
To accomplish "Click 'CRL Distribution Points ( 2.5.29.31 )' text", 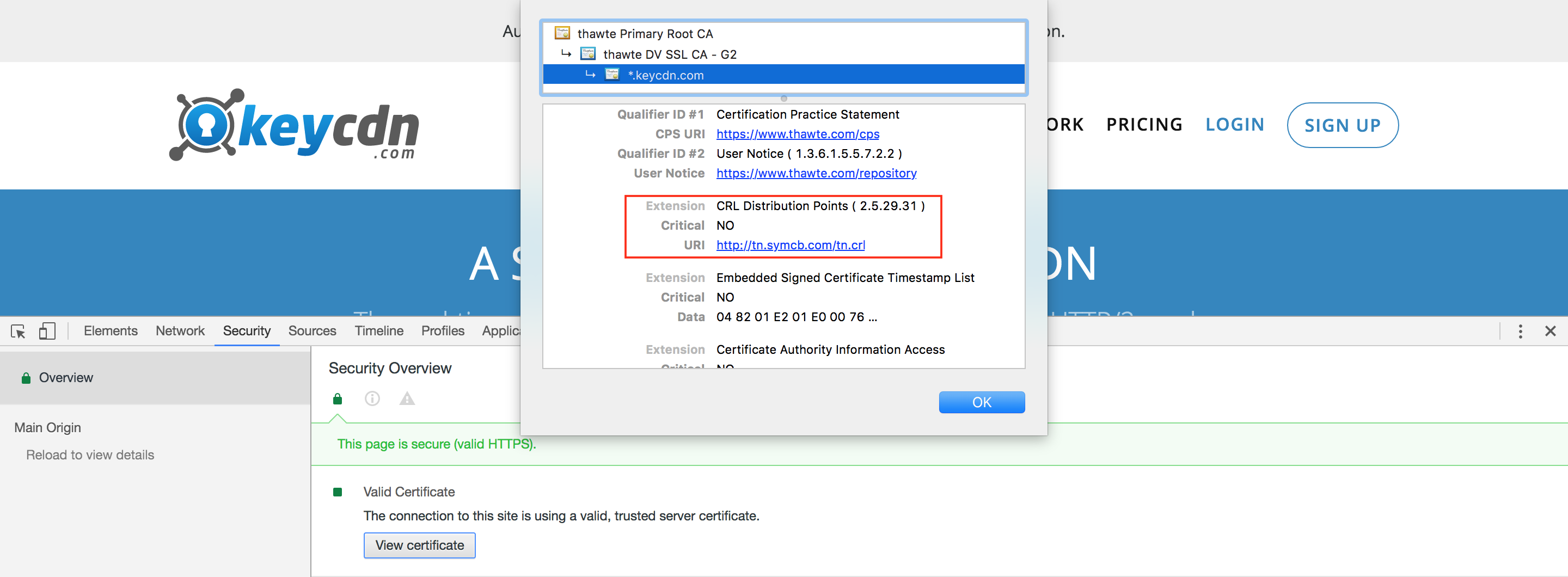I will [820, 206].
